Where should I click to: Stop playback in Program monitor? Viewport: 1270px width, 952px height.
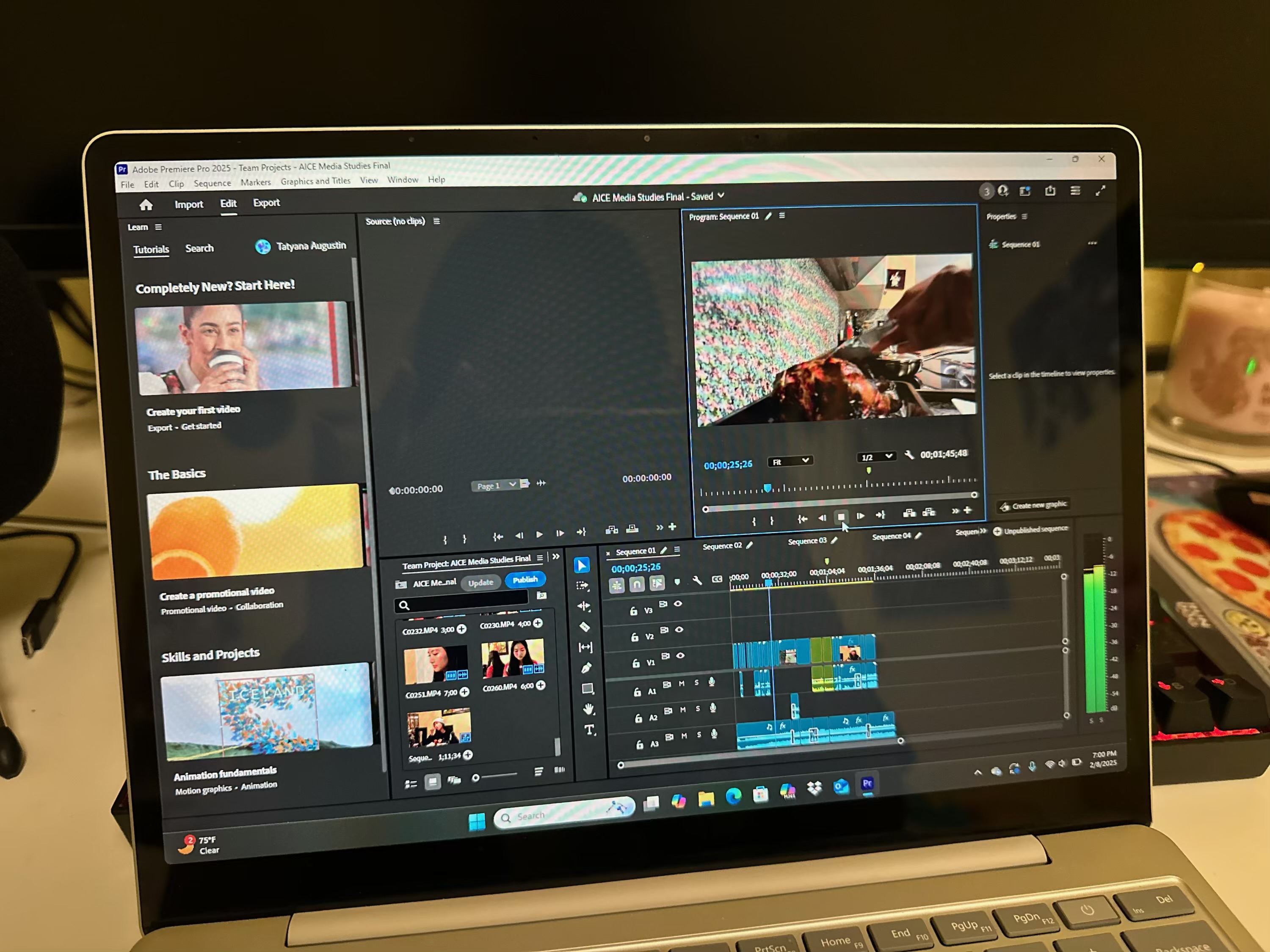pos(841,517)
